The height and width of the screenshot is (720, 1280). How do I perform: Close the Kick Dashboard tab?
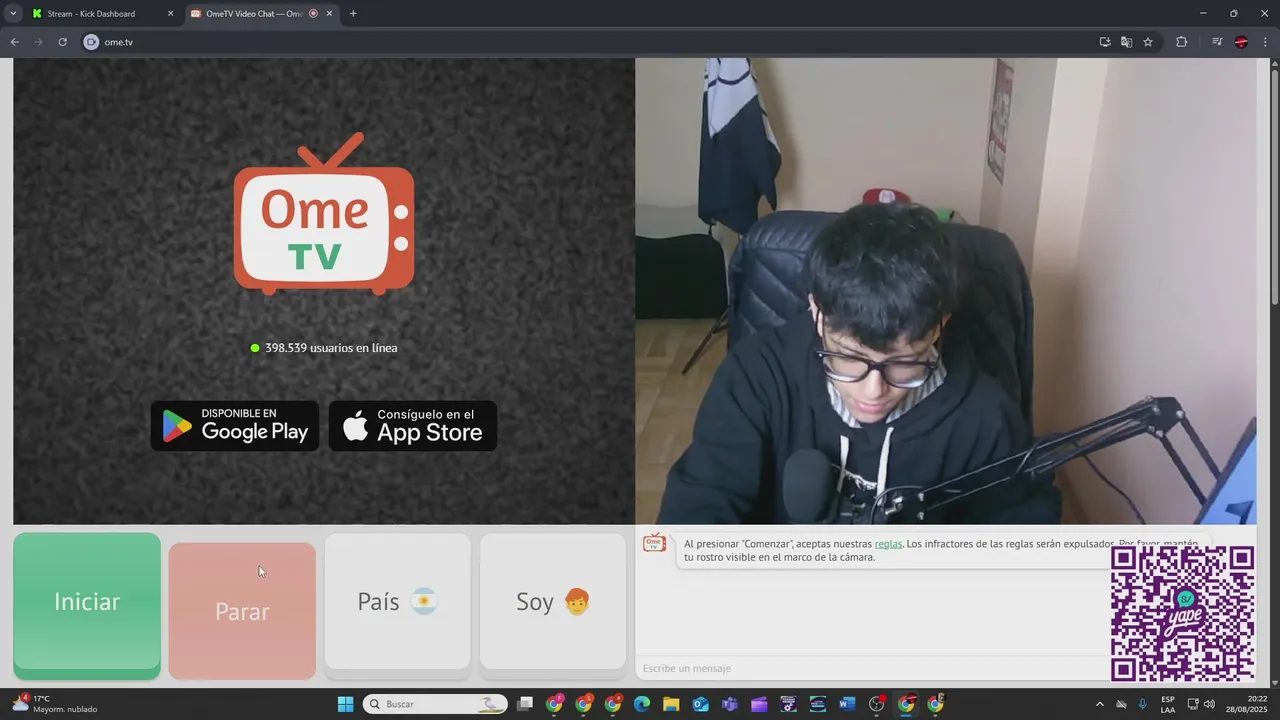click(x=170, y=14)
